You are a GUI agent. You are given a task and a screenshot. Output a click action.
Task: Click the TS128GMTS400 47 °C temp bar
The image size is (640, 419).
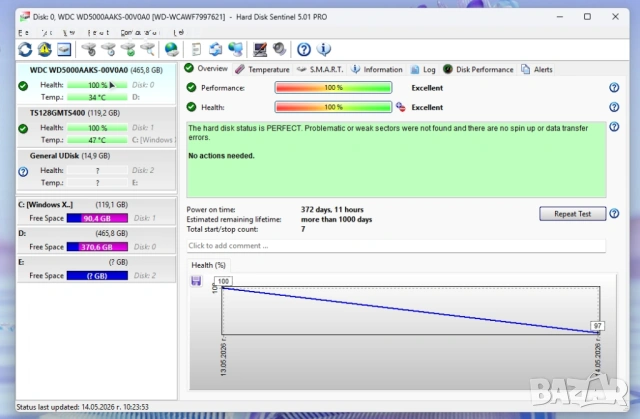coord(97,140)
